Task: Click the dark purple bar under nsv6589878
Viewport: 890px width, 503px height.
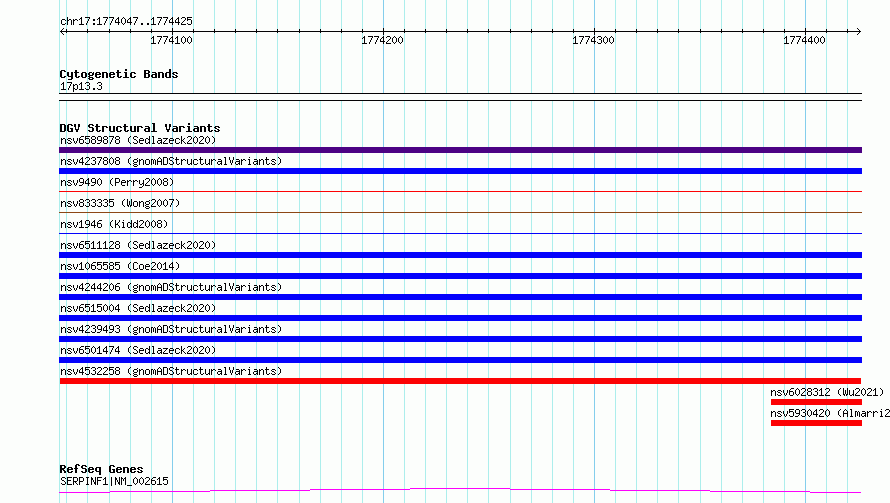Action: pyautogui.click(x=460, y=150)
